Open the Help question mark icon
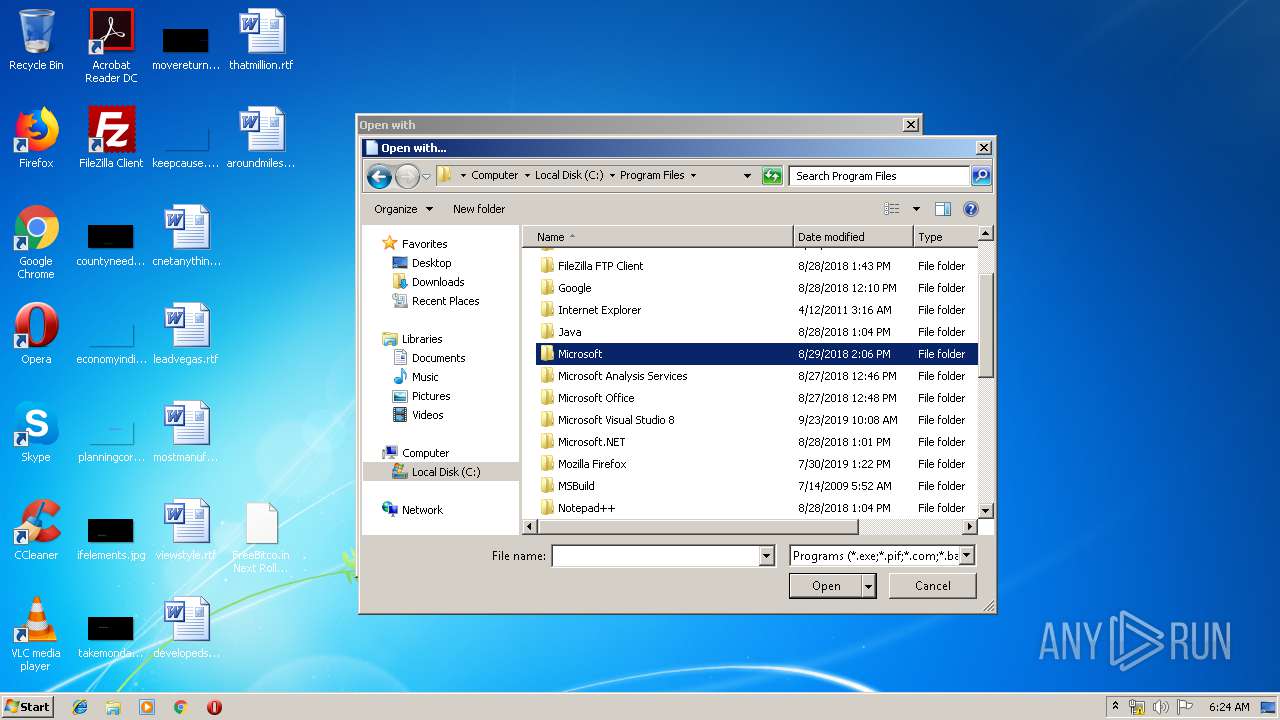The width and height of the screenshot is (1280, 720). (x=970, y=209)
